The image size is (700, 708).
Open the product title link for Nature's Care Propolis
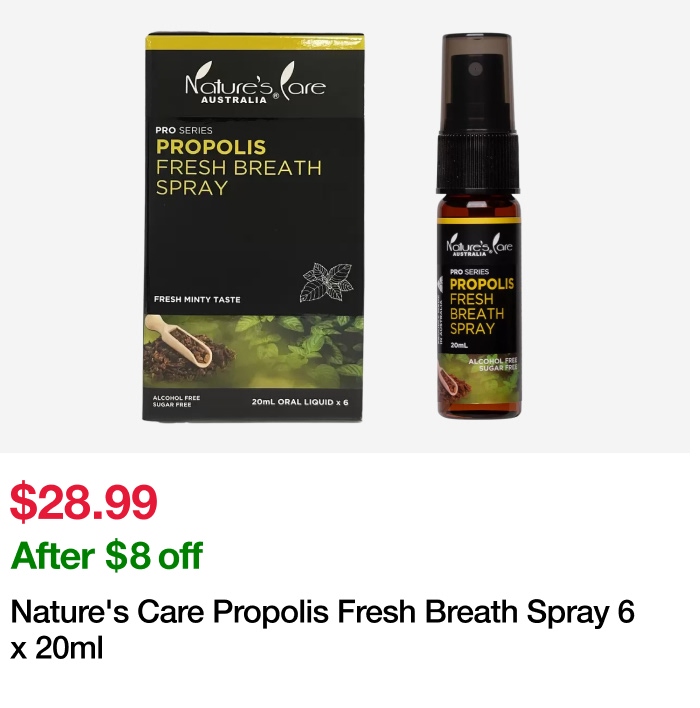click(322, 629)
